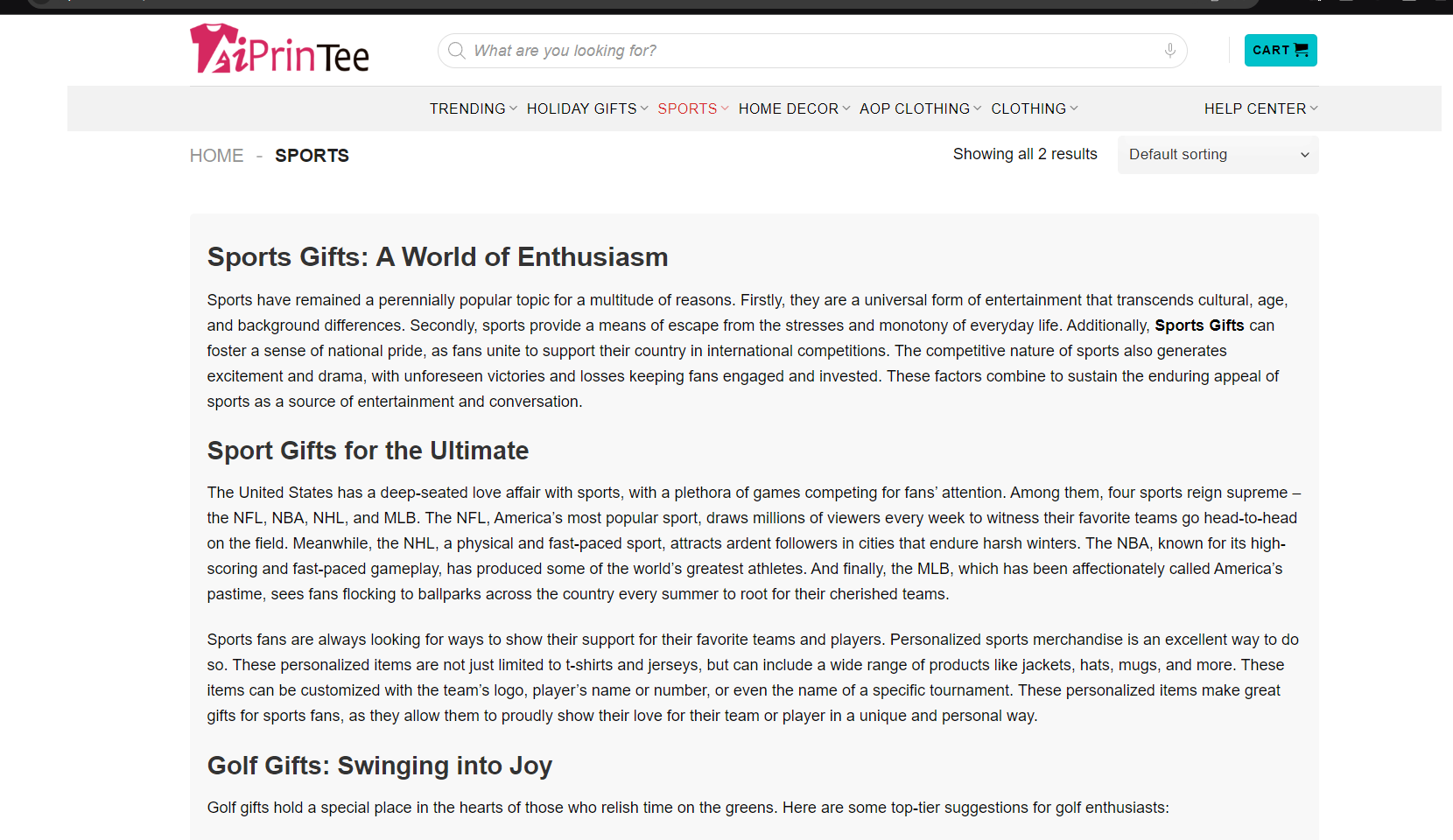Screen dimensions: 1453x840
Task: Click the search input field
Action: pos(812,51)
